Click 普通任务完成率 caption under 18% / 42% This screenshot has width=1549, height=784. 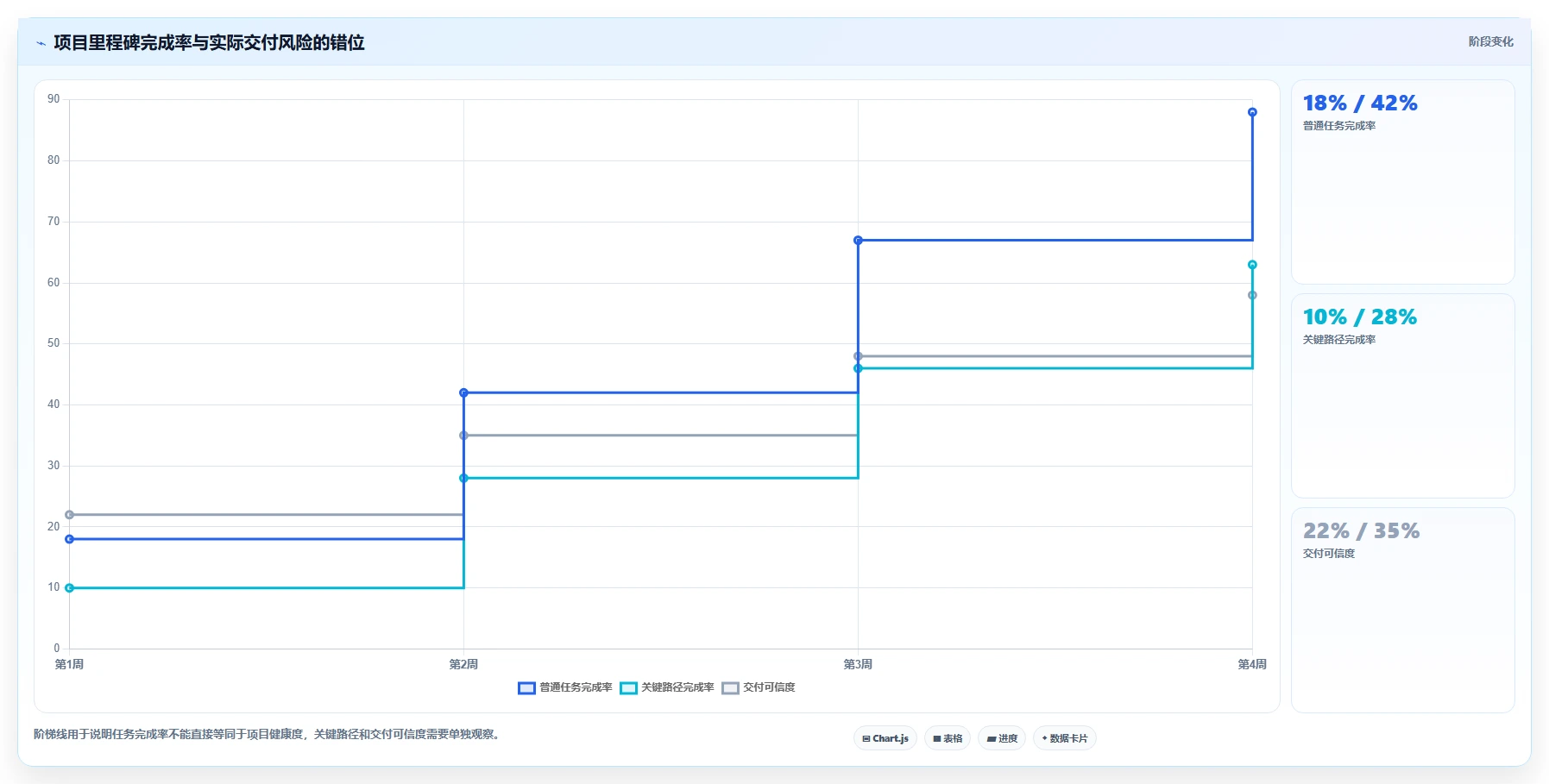click(1339, 126)
